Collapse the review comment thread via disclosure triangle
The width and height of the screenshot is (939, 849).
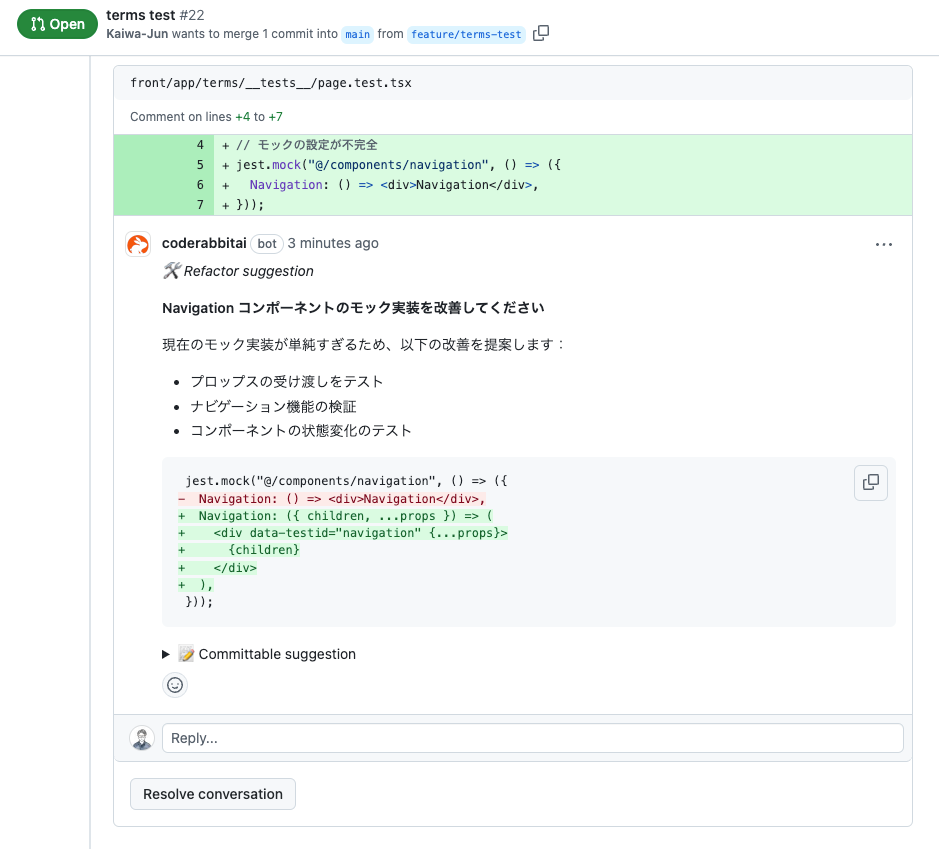(x=165, y=654)
